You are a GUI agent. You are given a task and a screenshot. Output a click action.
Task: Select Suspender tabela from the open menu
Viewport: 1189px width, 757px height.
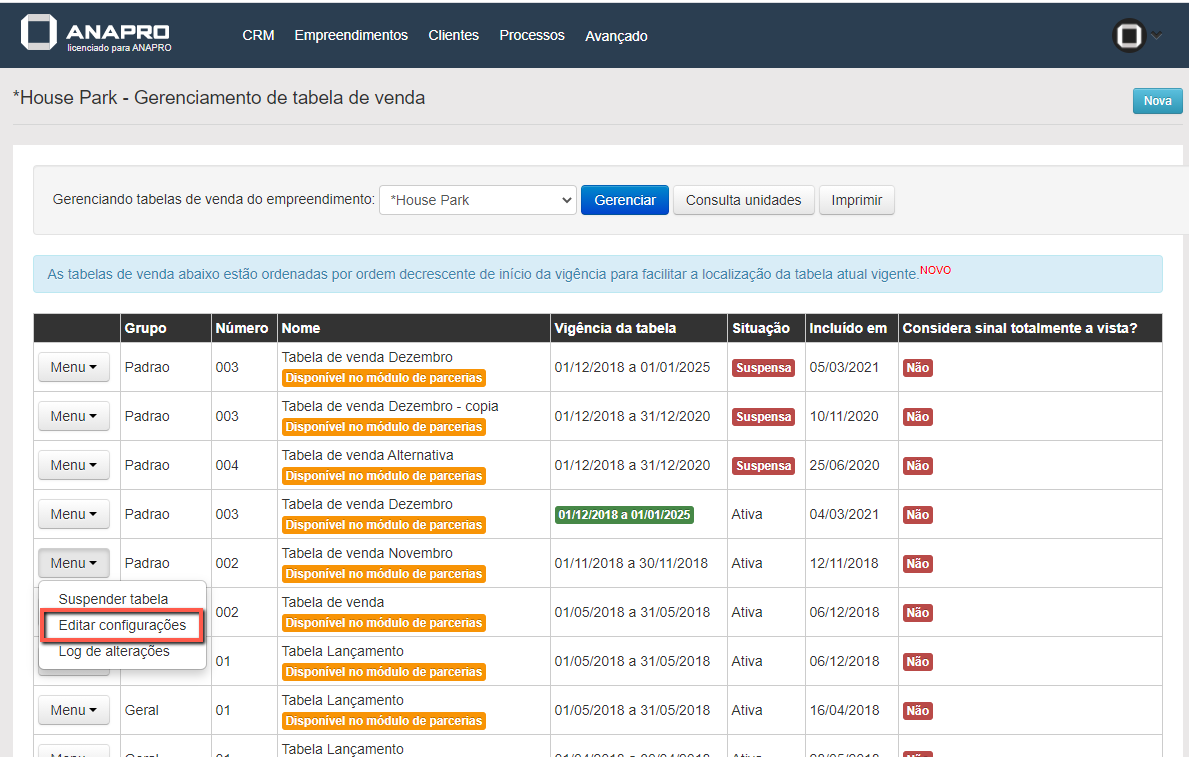pos(113,599)
